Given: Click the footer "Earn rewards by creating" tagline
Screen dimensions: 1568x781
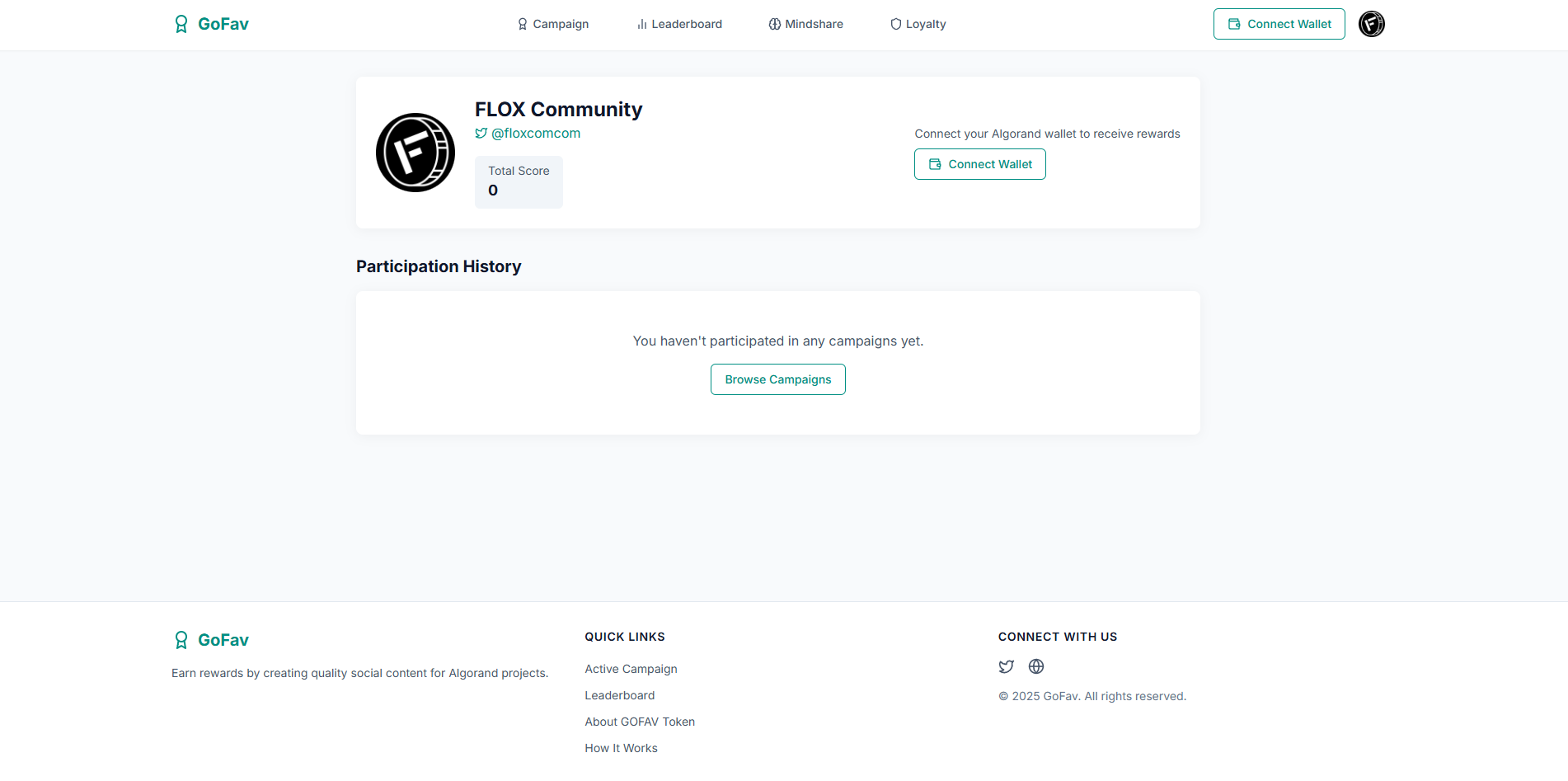Looking at the screenshot, I should click(x=359, y=673).
